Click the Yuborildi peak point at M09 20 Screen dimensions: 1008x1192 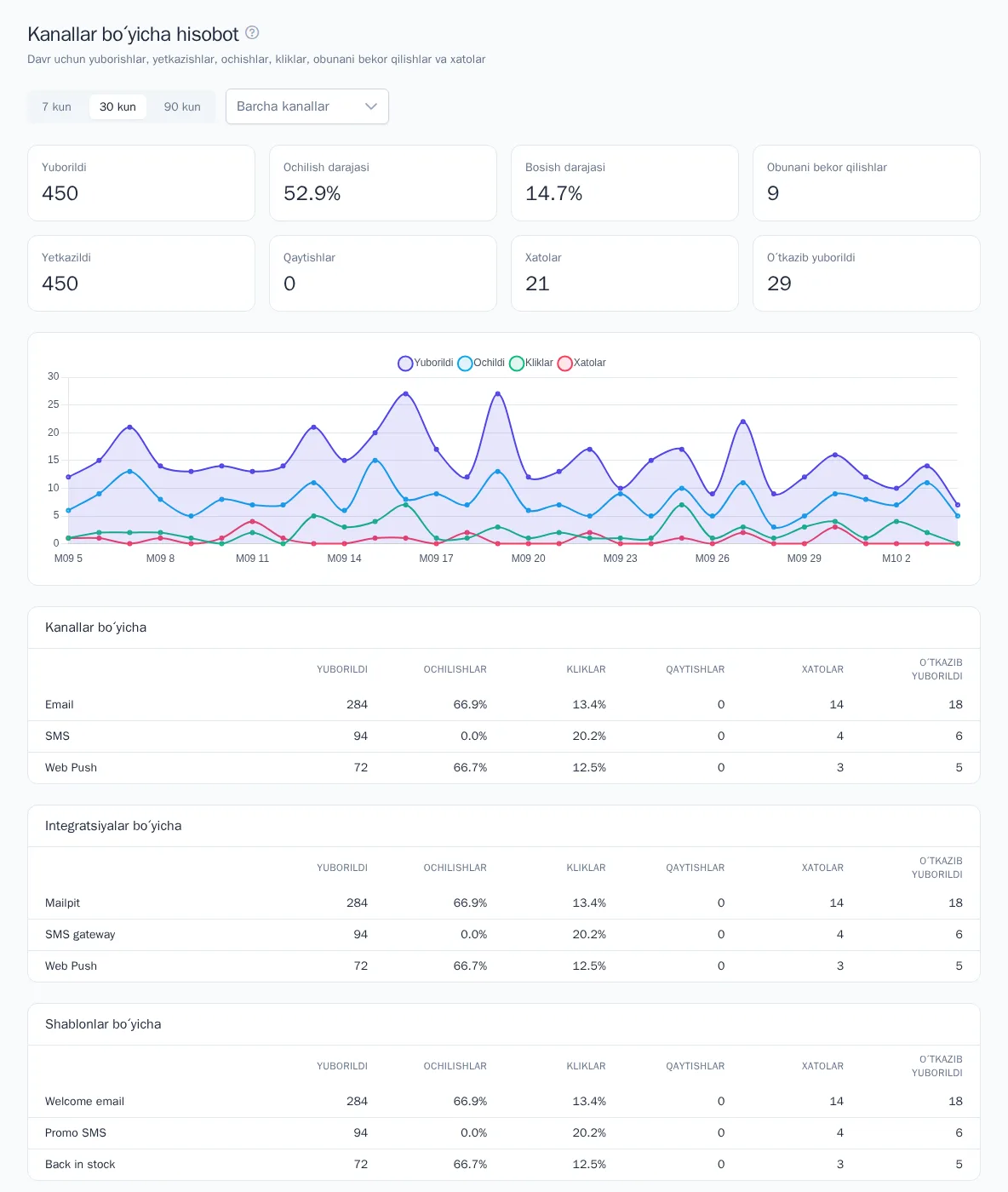pos(498,393)
